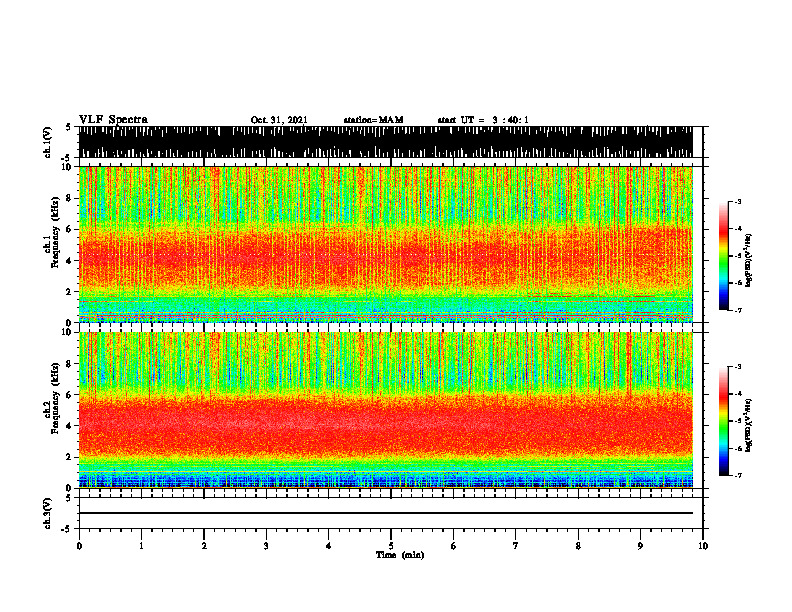Click time axis tick label 9
Viewport: 792px width, 612px height.
click(640, 546)
